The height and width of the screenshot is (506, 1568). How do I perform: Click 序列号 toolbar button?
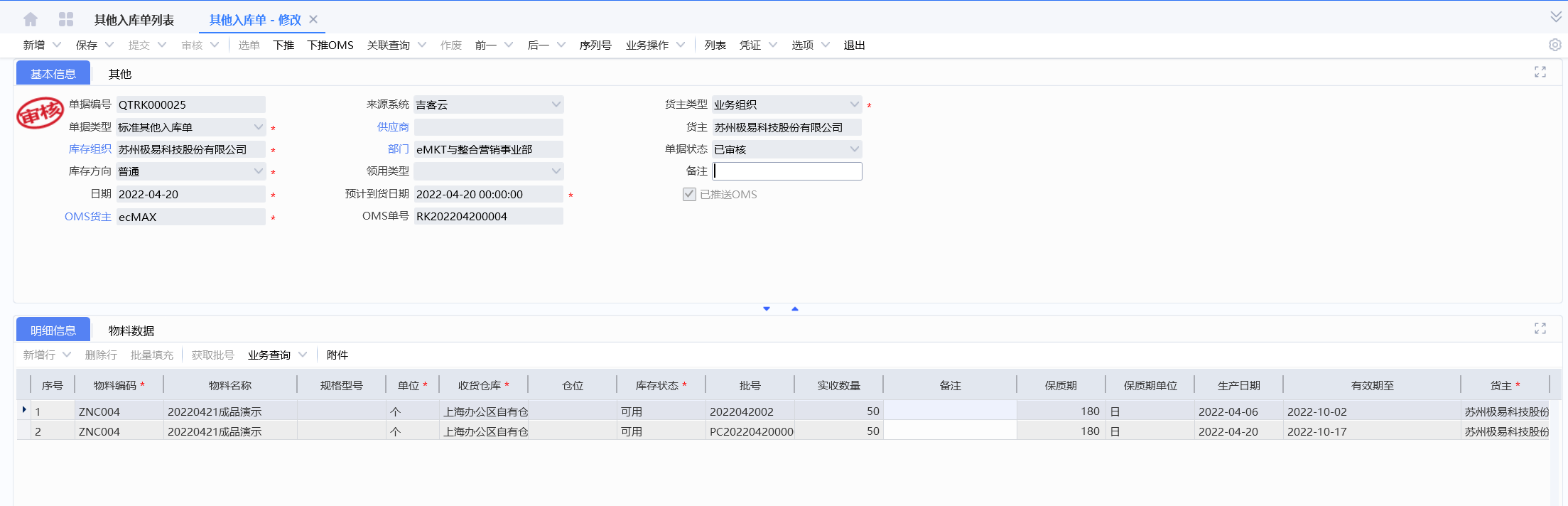[595, 45]
